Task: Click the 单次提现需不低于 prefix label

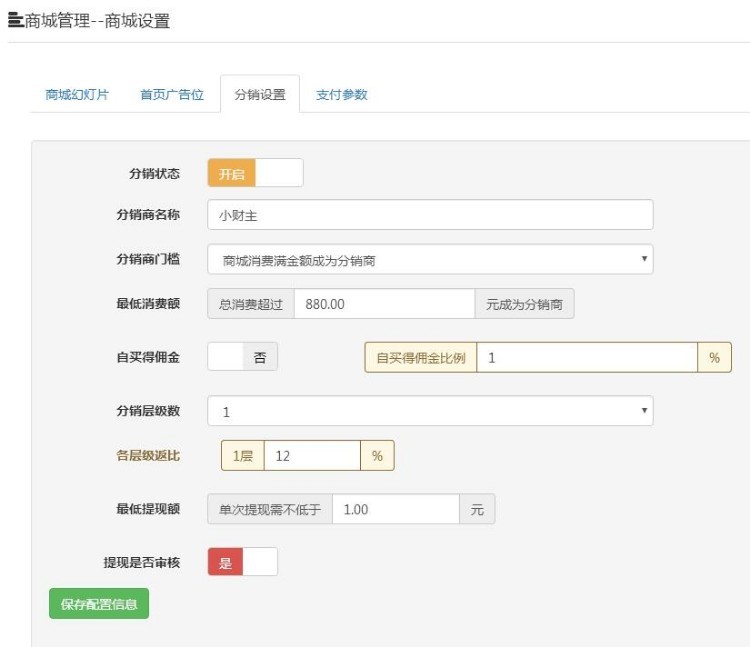Action: (x=269, y=509)
